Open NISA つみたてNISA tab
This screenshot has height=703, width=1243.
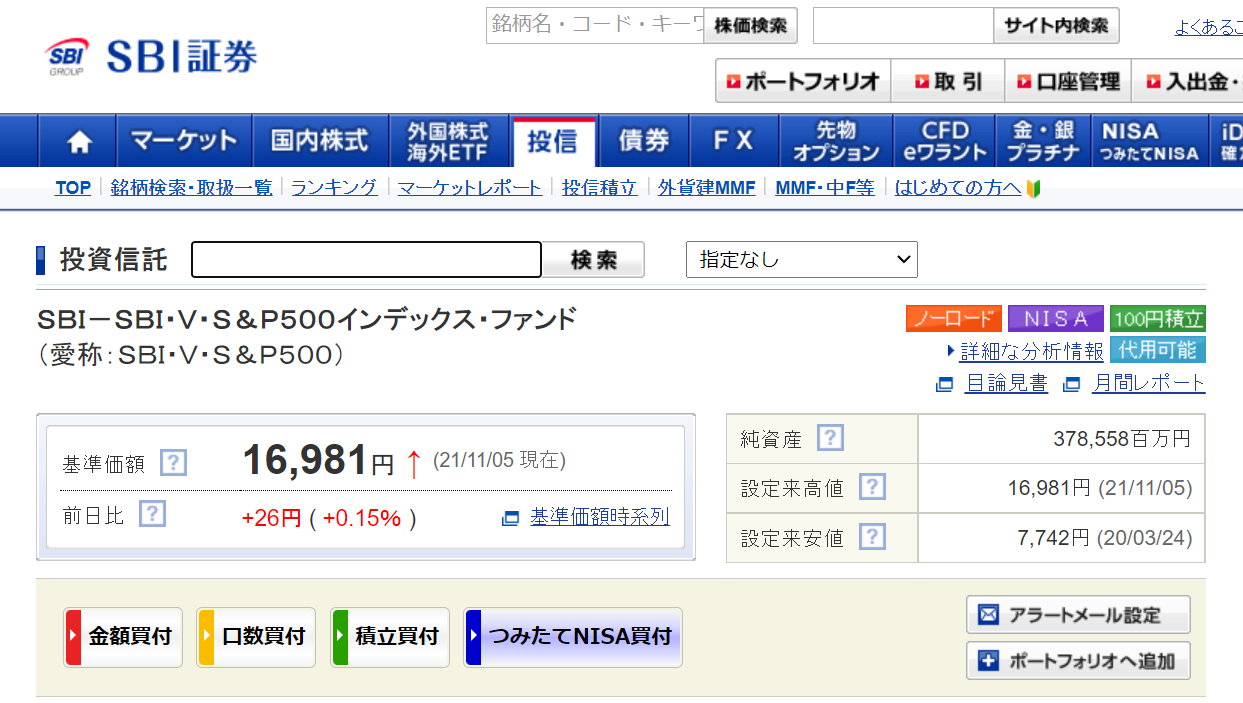1149,141
